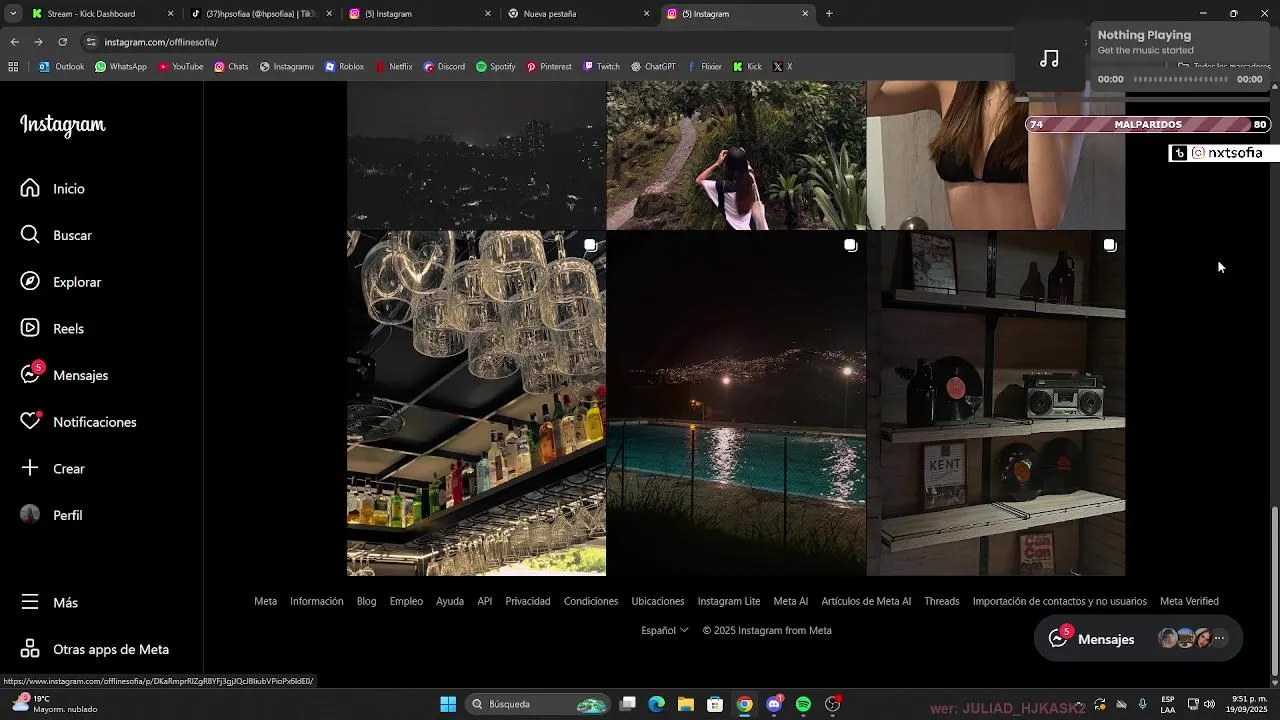The image size is (1280, 720).
Task: Open the Ayuda footer link
Action: (450, 601)
